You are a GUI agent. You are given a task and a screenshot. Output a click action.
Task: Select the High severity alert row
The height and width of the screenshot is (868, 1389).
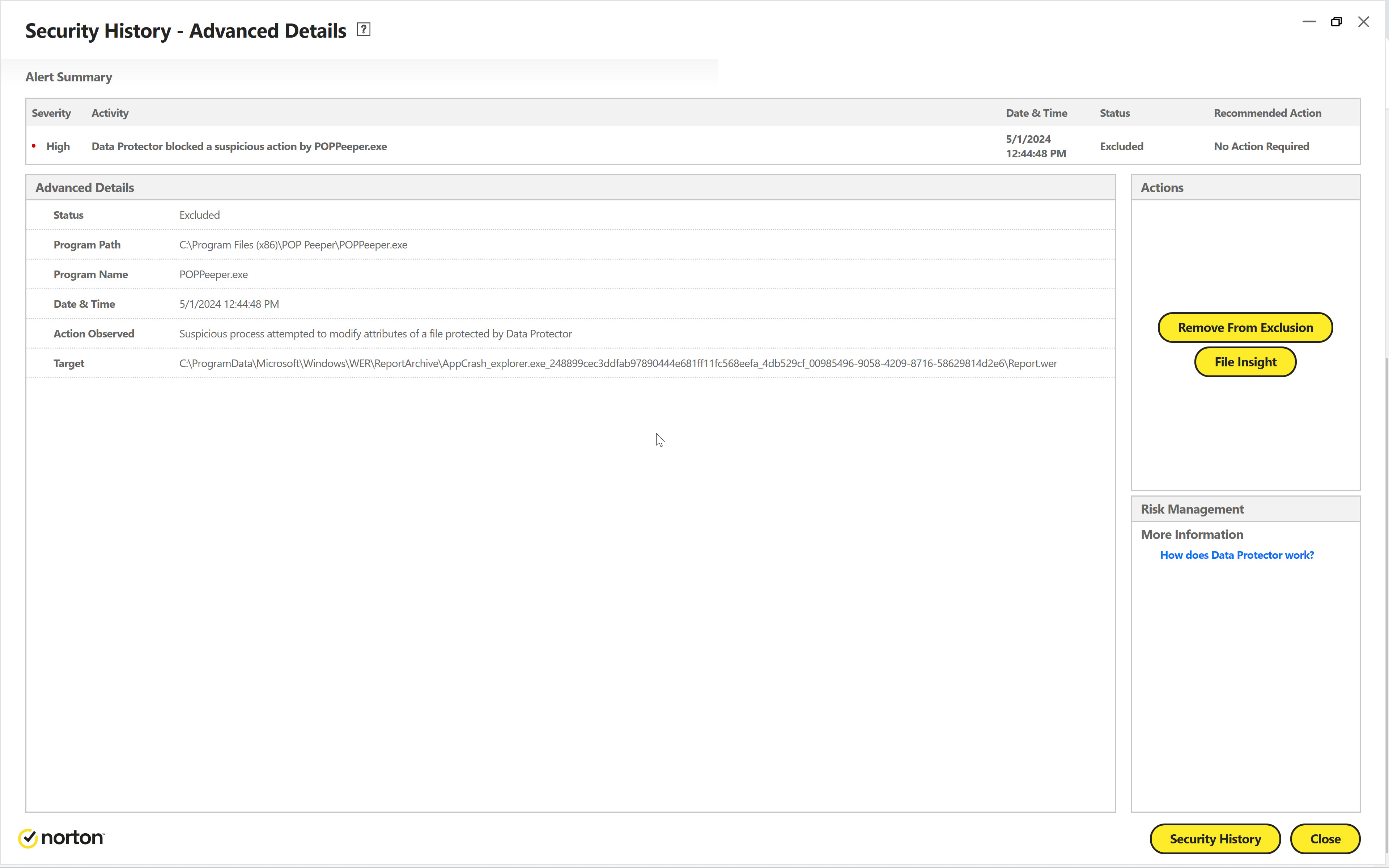click(x=693, y=146)
